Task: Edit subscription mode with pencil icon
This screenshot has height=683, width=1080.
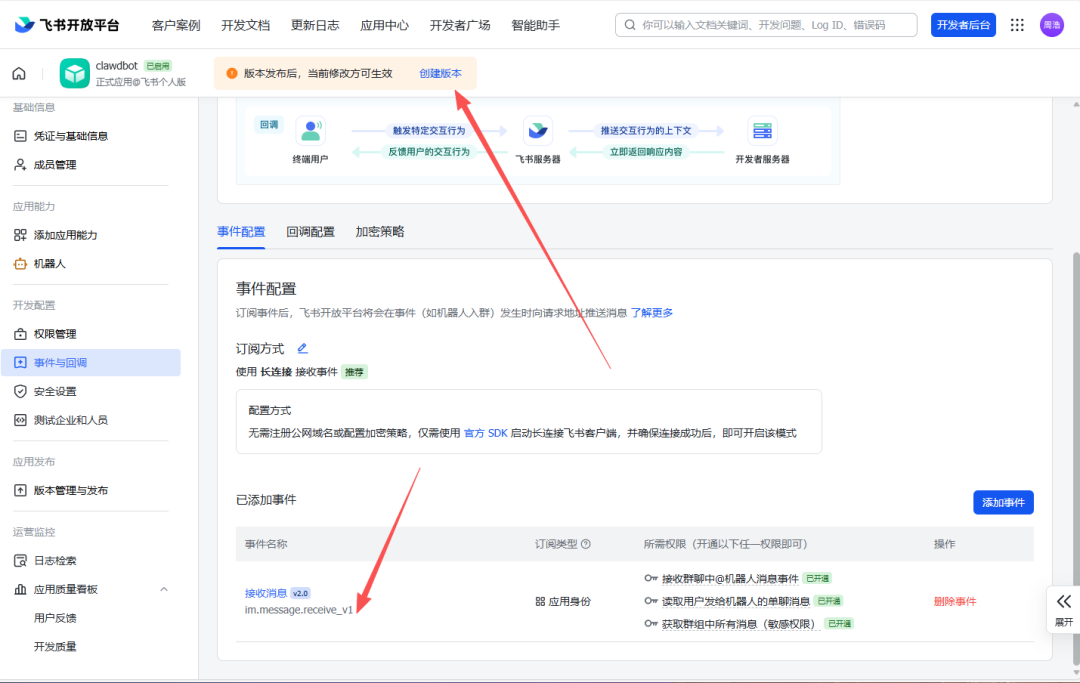Action: coord(302,348)
